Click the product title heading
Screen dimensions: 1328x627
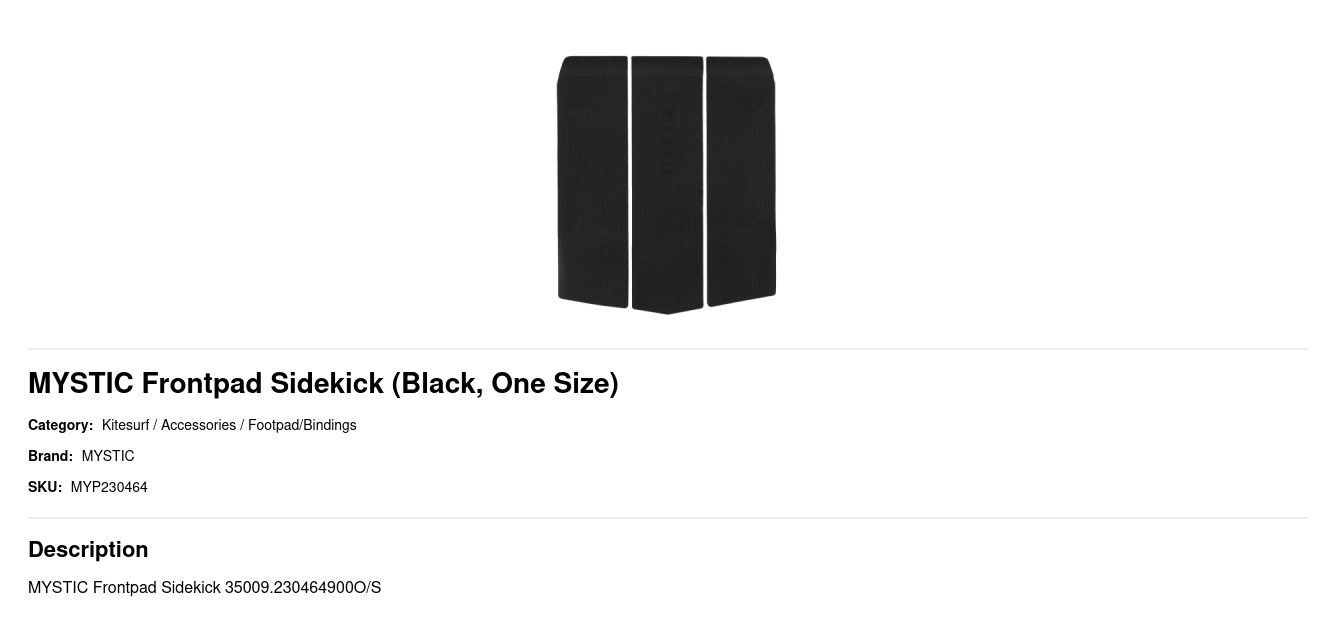tap(323, 383)
